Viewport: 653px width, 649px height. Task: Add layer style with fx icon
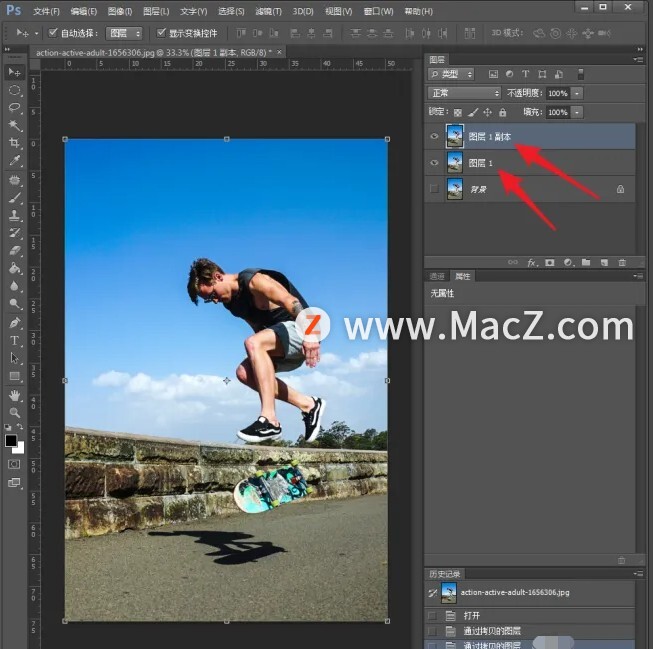533,262
